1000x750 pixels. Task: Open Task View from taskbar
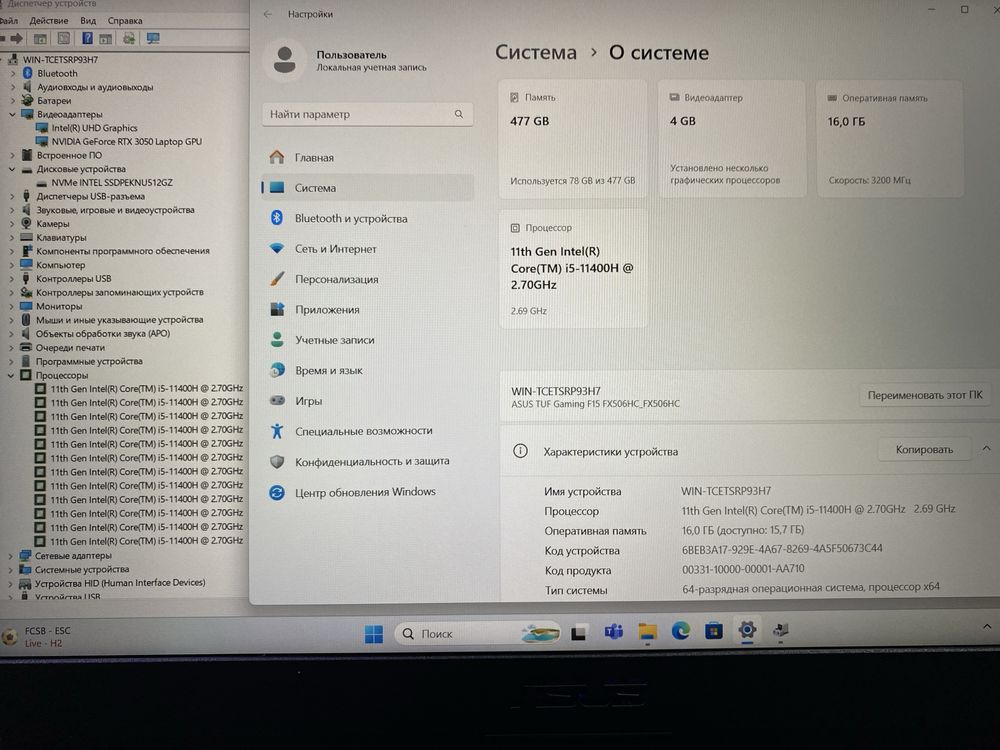(578, 633)
